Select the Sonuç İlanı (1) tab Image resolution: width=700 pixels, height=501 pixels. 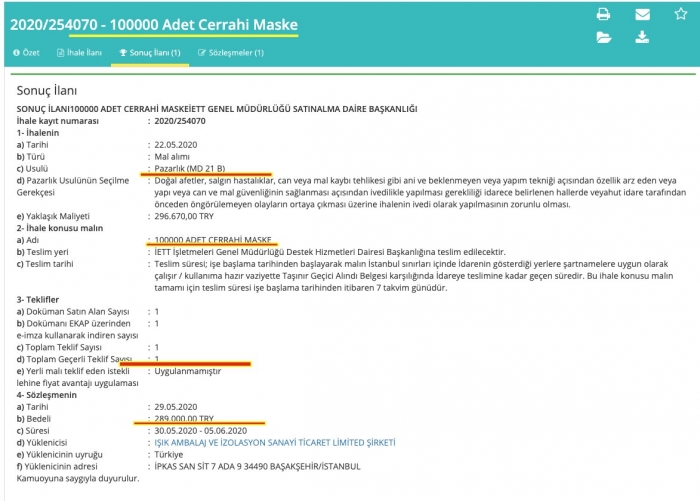click(150, 52)
